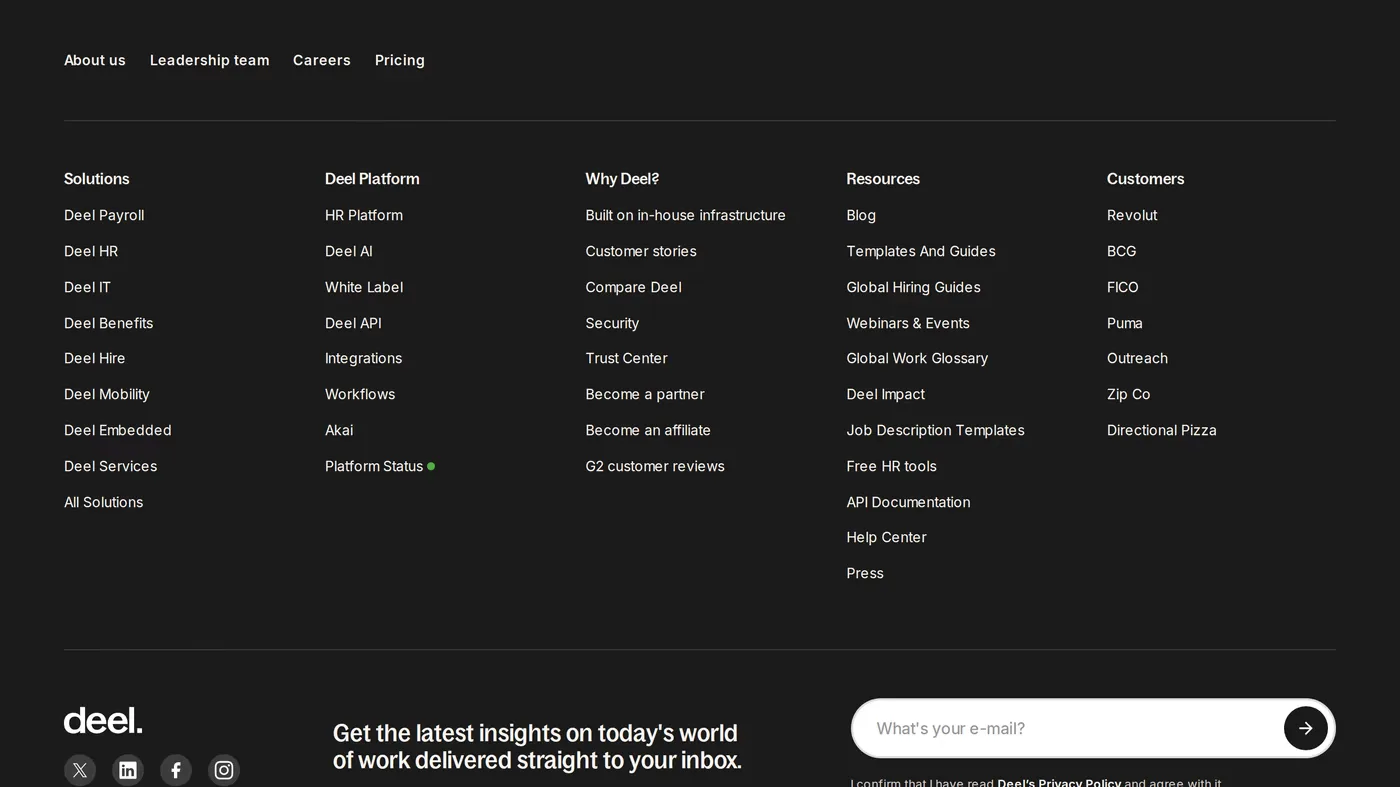Click Become a partner
The height and width of the screenshot is (787, 1400).
[645, 394]
